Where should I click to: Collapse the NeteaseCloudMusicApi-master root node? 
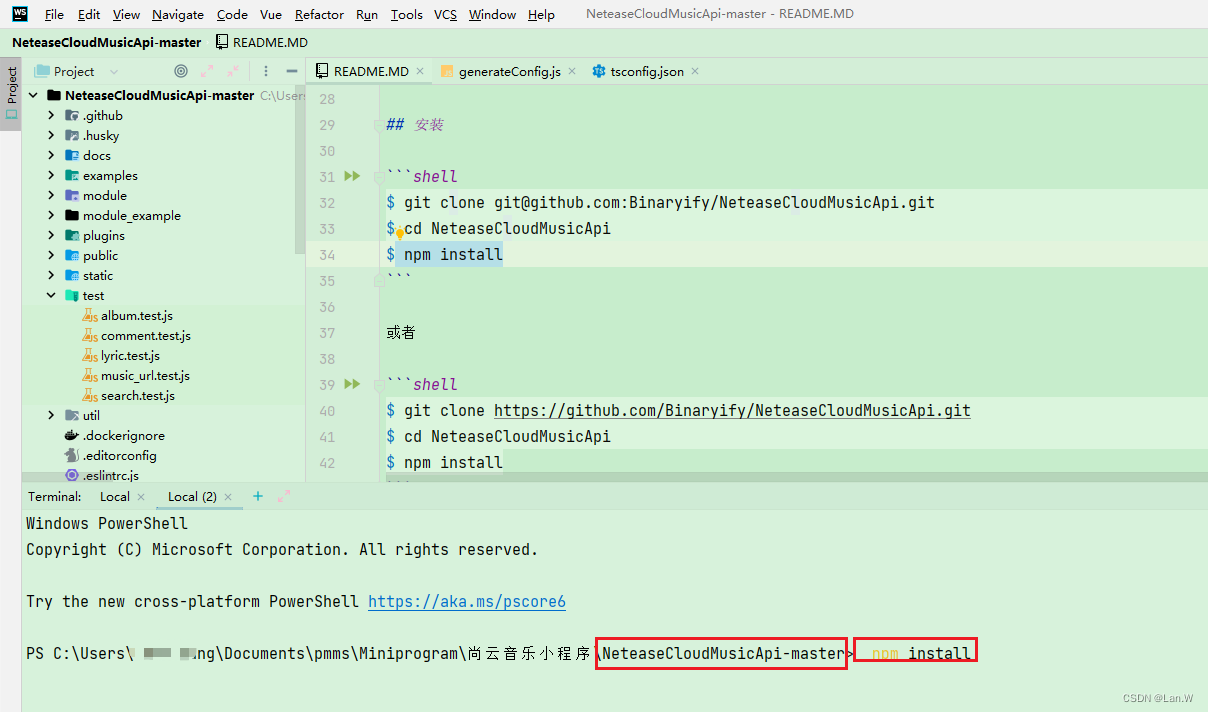coord(33,96)
